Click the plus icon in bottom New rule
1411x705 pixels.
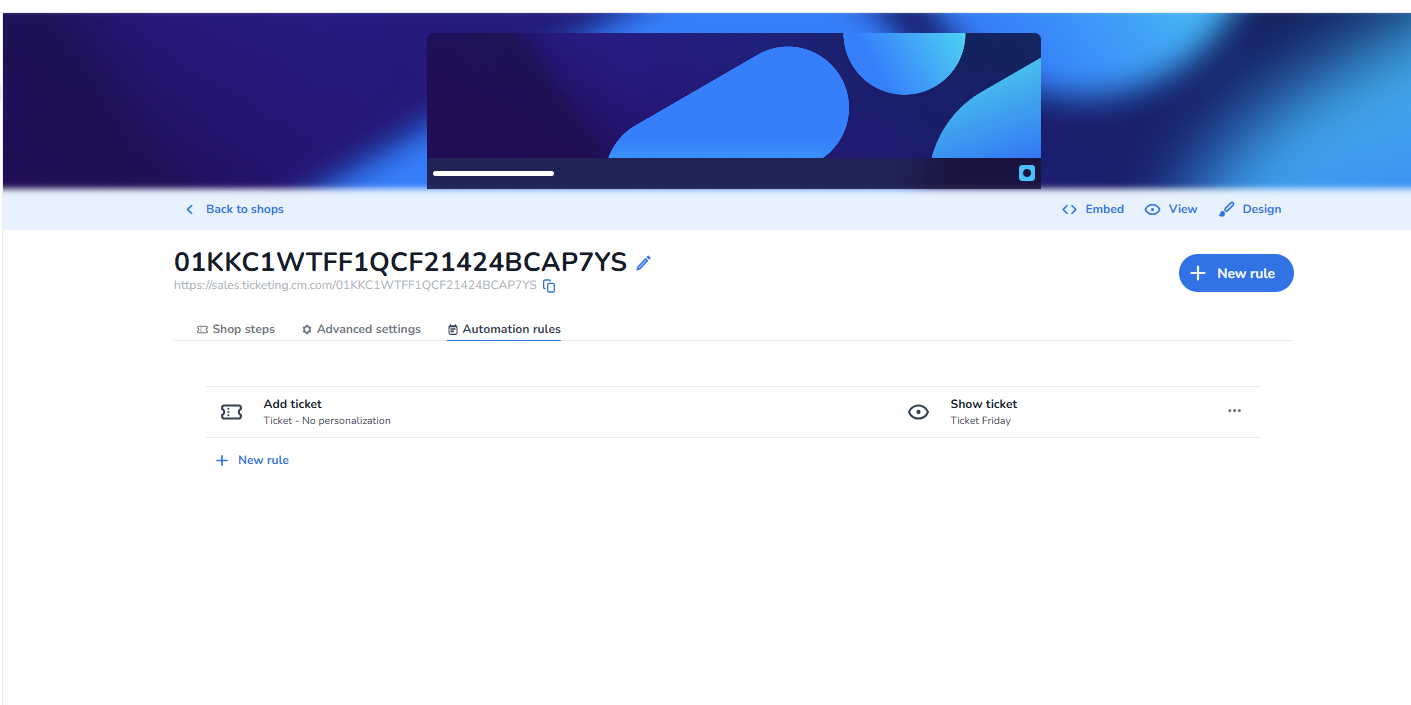pos(222,461)
